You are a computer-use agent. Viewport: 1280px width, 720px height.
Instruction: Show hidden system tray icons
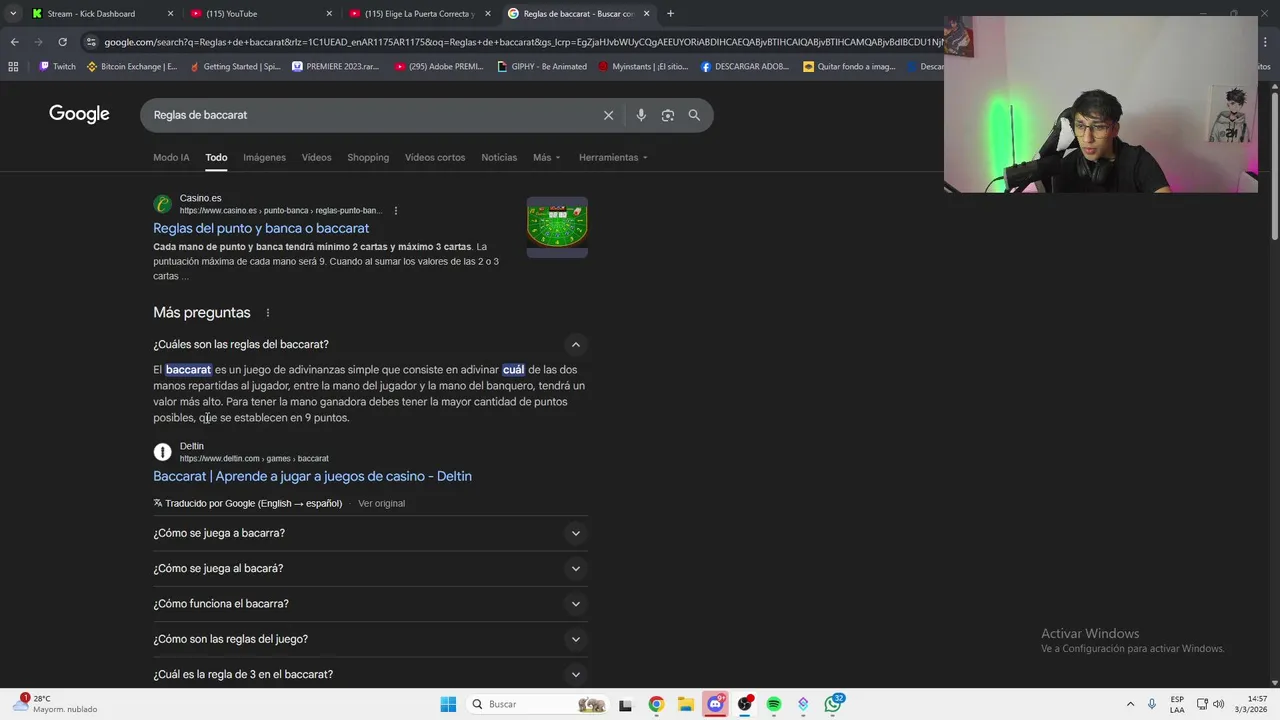1130,704
